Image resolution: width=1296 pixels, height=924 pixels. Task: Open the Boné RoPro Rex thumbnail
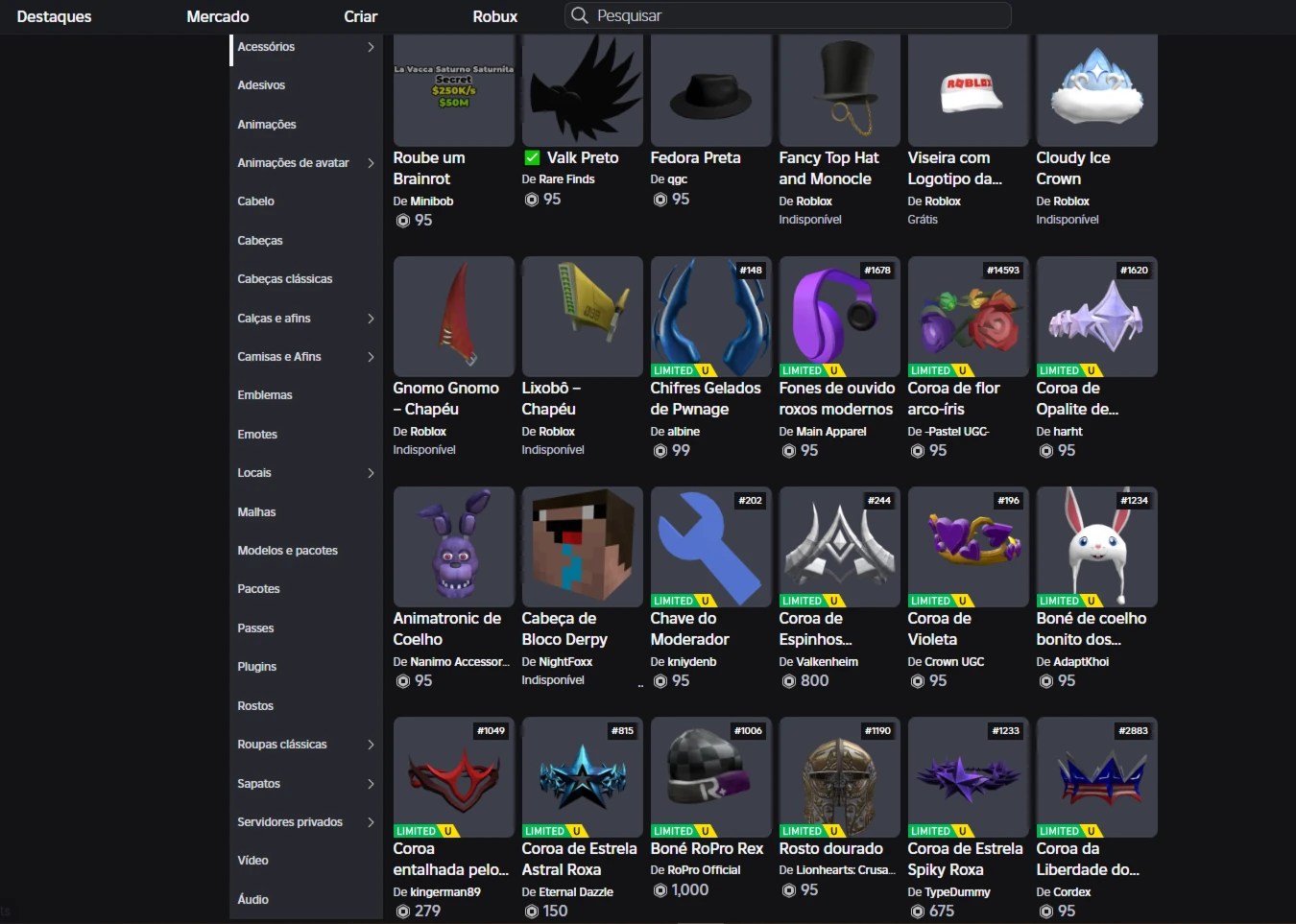click(711, 777)
